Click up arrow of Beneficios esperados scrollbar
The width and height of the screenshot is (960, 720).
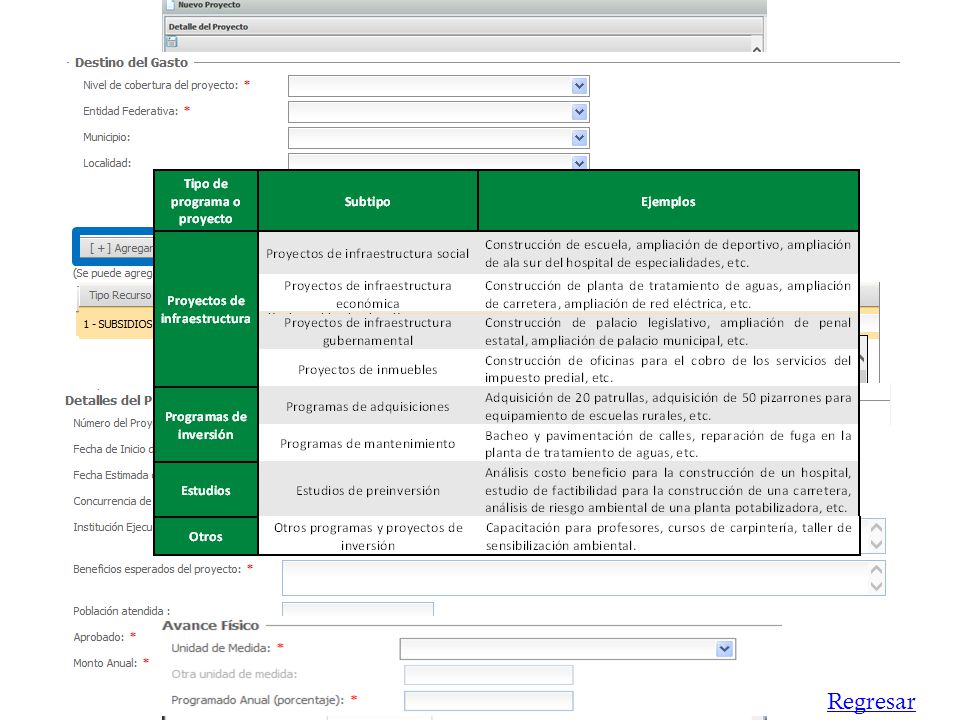click(x=876, y=569)
